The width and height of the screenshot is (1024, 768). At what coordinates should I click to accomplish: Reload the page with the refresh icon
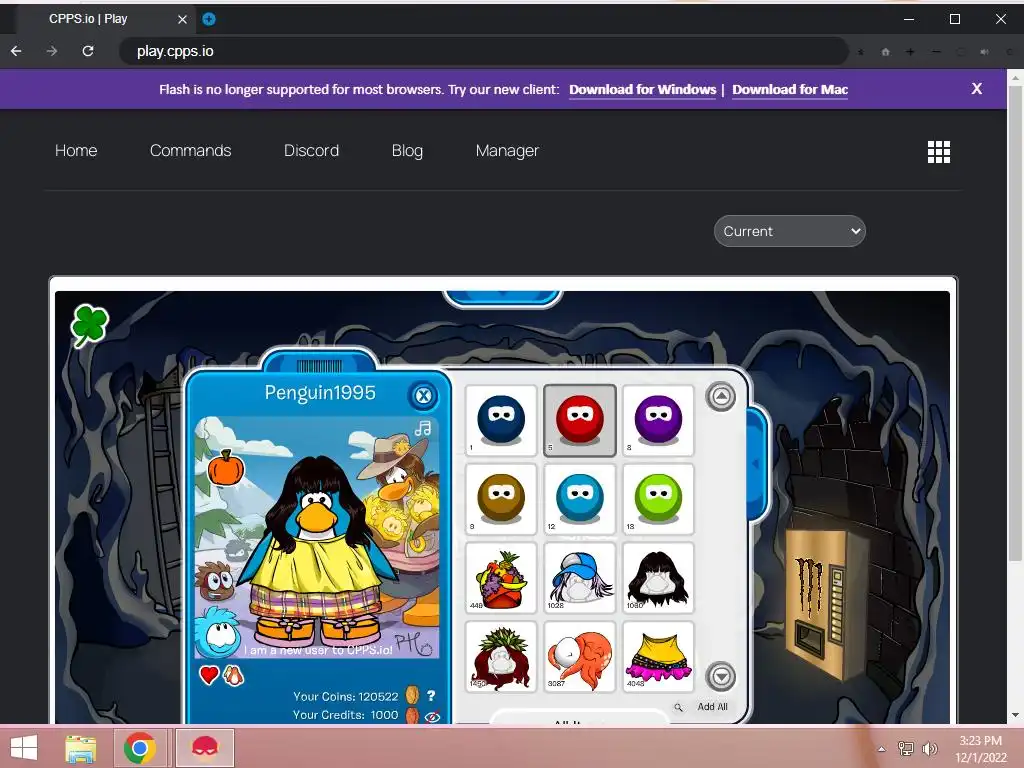(88, 51)
